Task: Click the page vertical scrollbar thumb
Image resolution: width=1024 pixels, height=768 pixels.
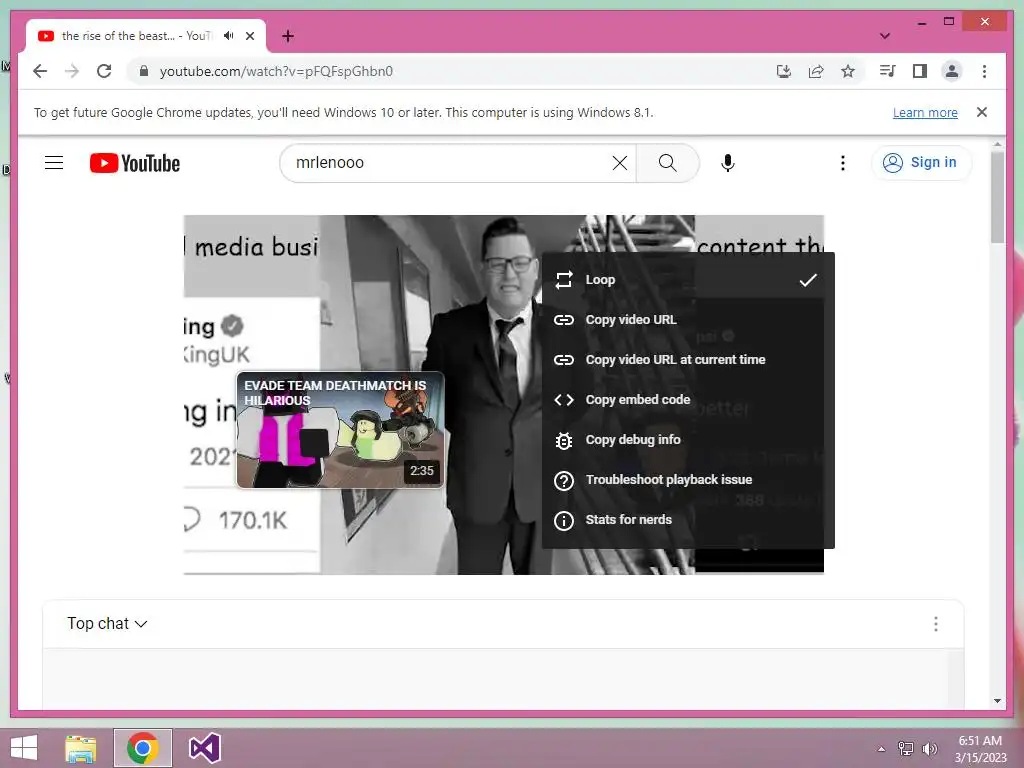Action: click(997, 197)
